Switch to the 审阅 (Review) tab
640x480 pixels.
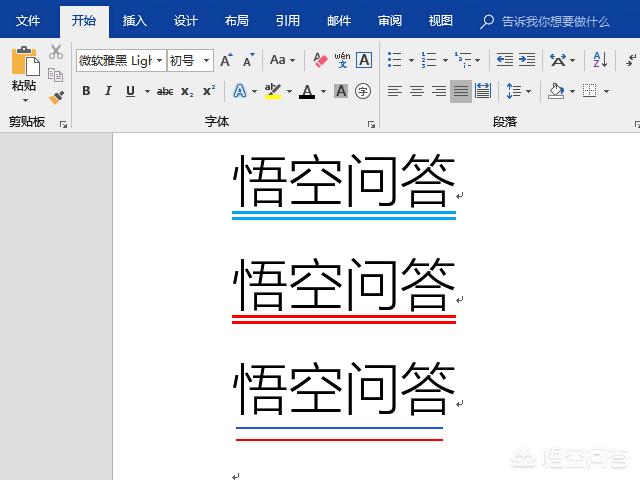[389, 20]
